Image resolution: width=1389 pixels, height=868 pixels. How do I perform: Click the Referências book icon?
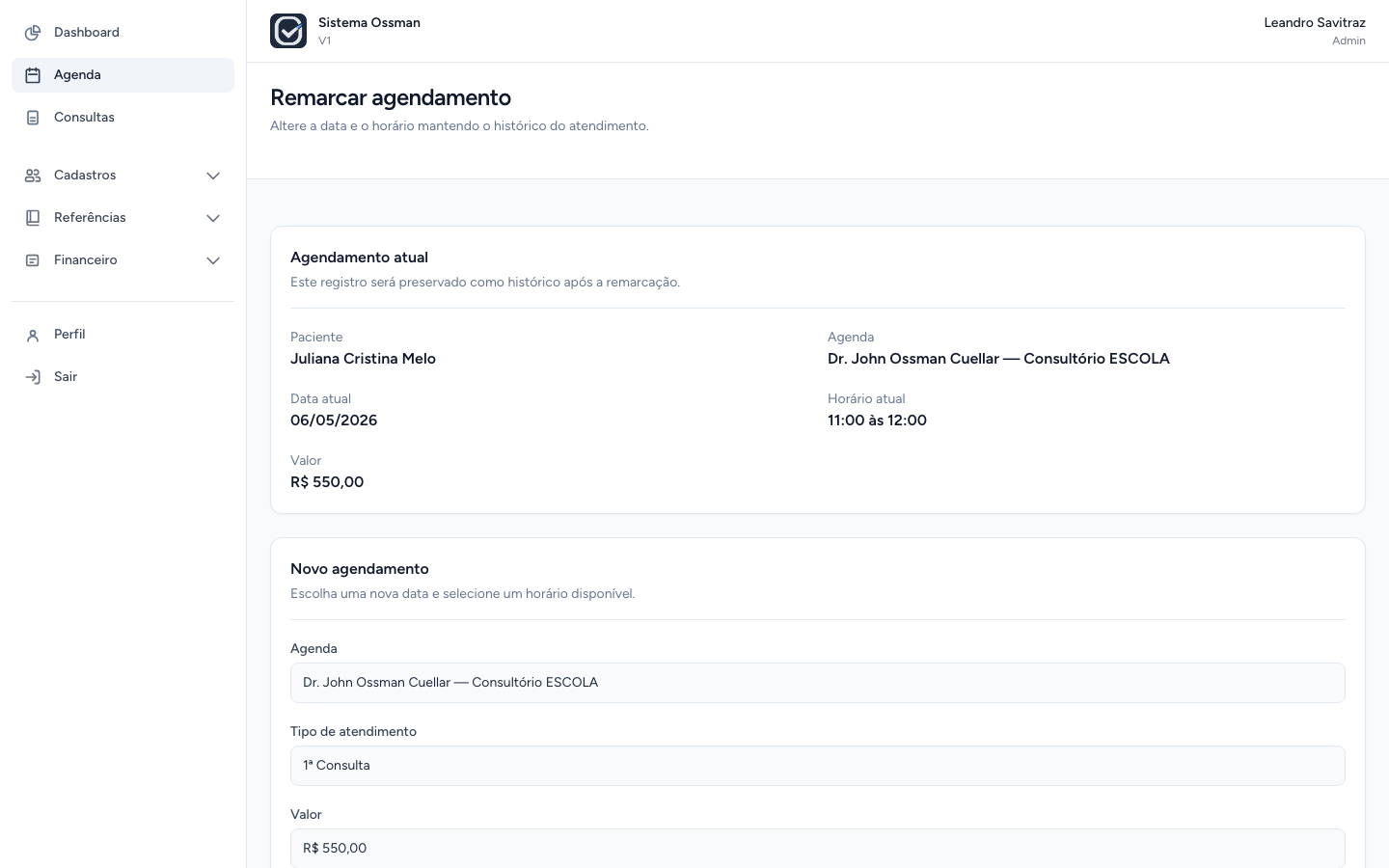pos(33,218)
